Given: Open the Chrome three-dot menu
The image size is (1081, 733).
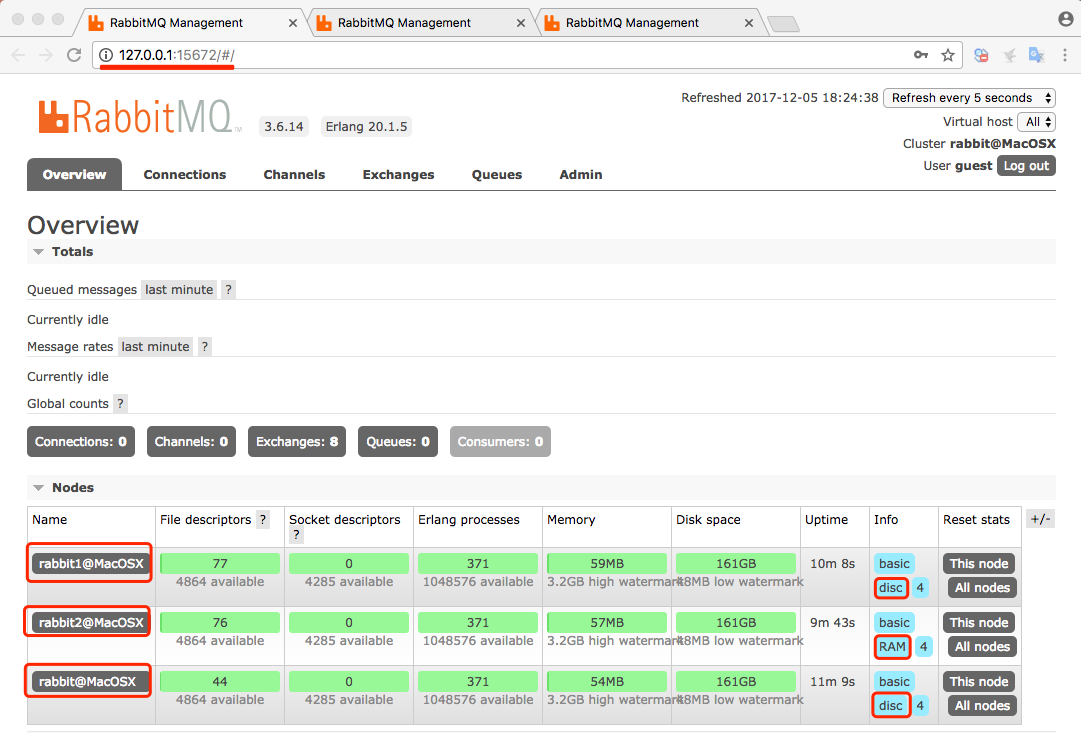Looking at the screenshot, I should click(1064, 55).
